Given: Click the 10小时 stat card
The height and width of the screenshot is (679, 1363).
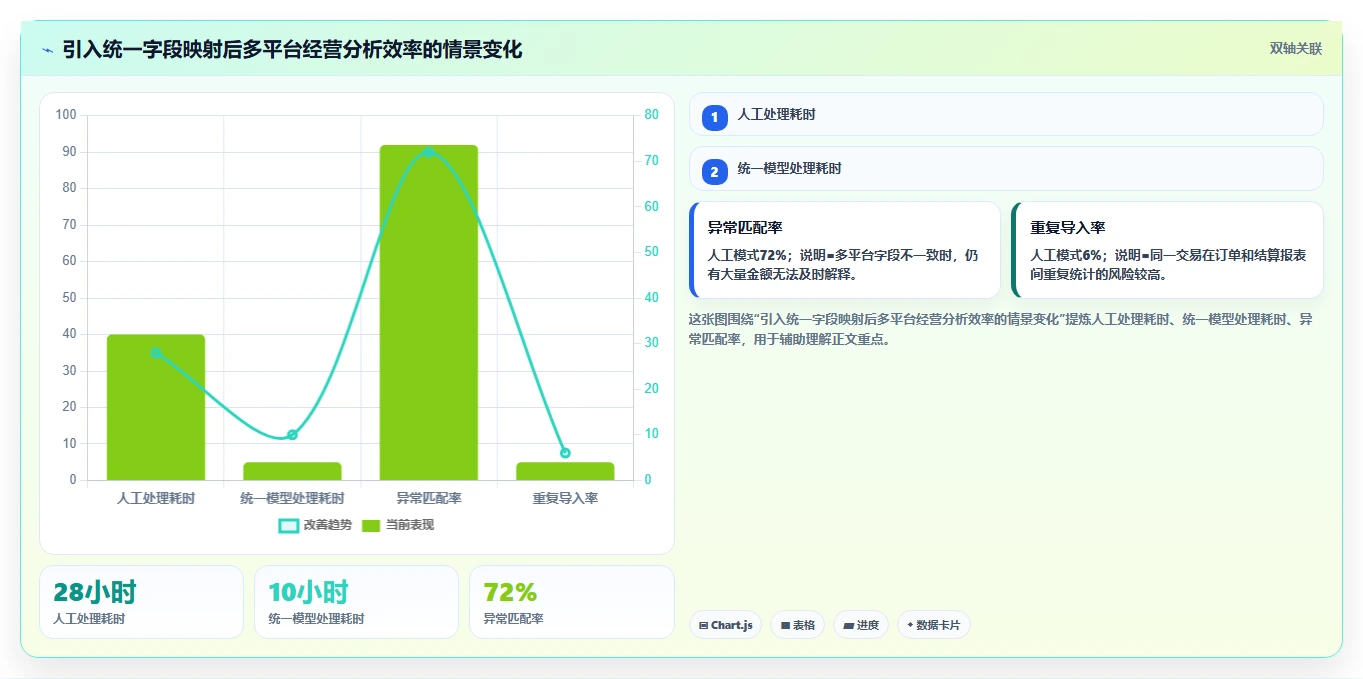Looking at the screenshot, I should (356, 602).
